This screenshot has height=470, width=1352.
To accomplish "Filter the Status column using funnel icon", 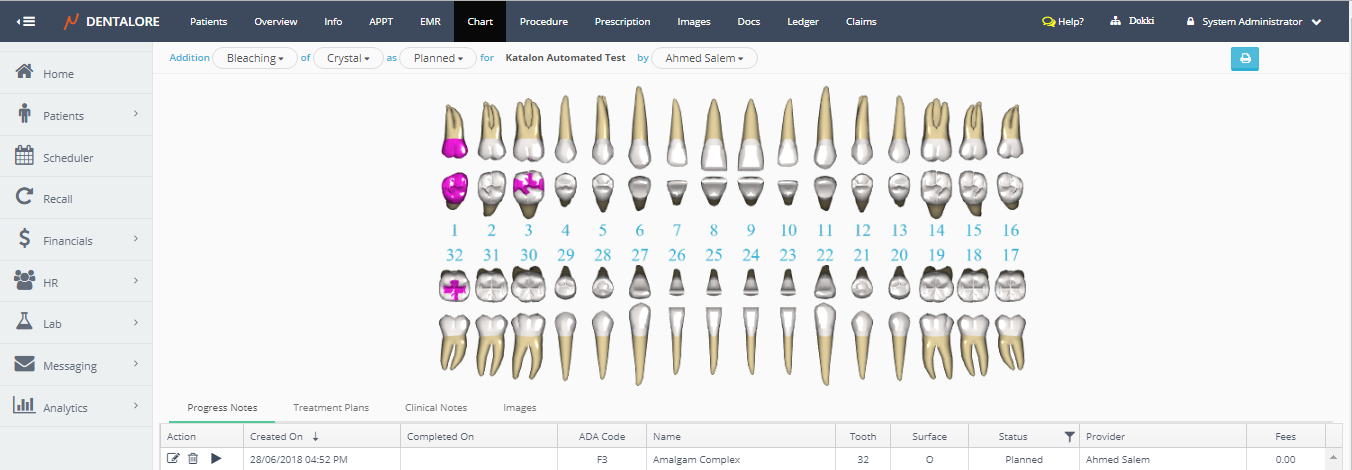I will tap(1069, 436).
